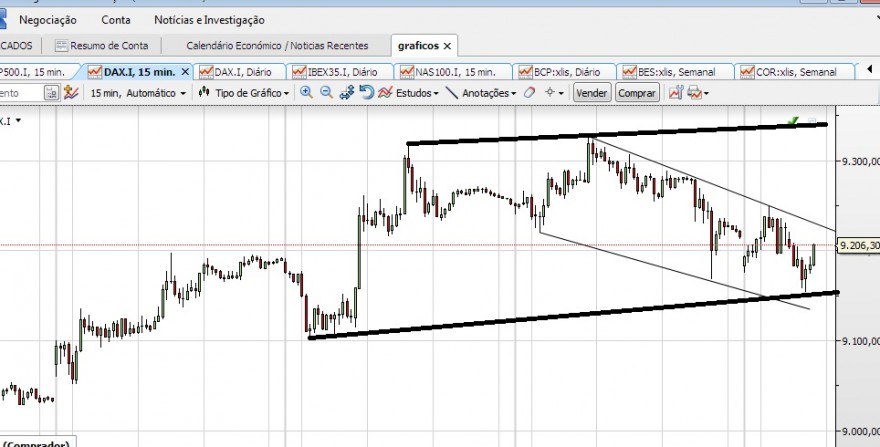Switch to the IBEX35.I, Diário chart tab
This screenshot has height=447, width=880.
(x=342, y=72)
